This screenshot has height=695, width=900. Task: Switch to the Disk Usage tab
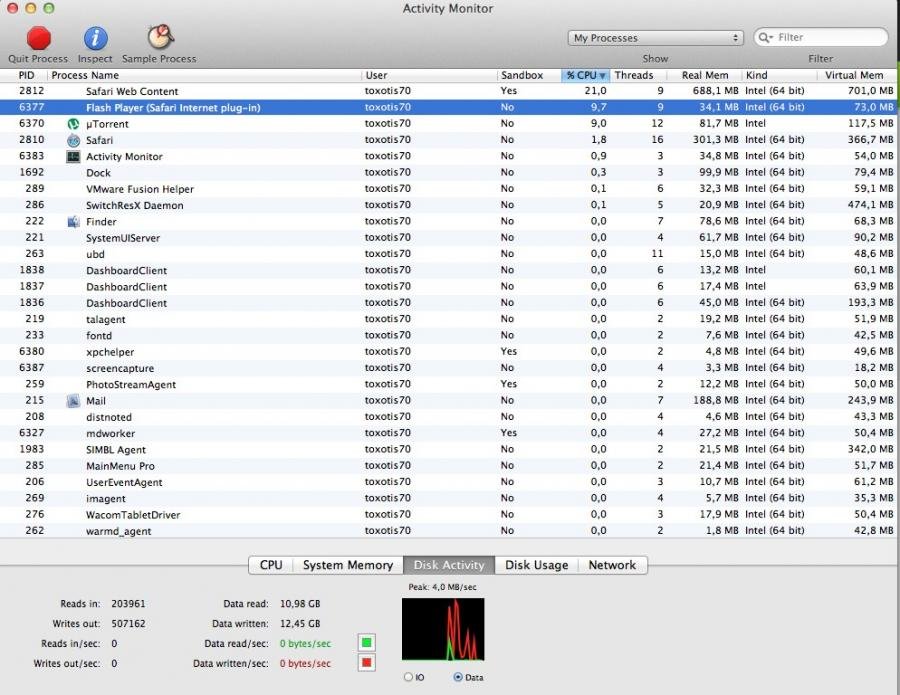(537, 565)
